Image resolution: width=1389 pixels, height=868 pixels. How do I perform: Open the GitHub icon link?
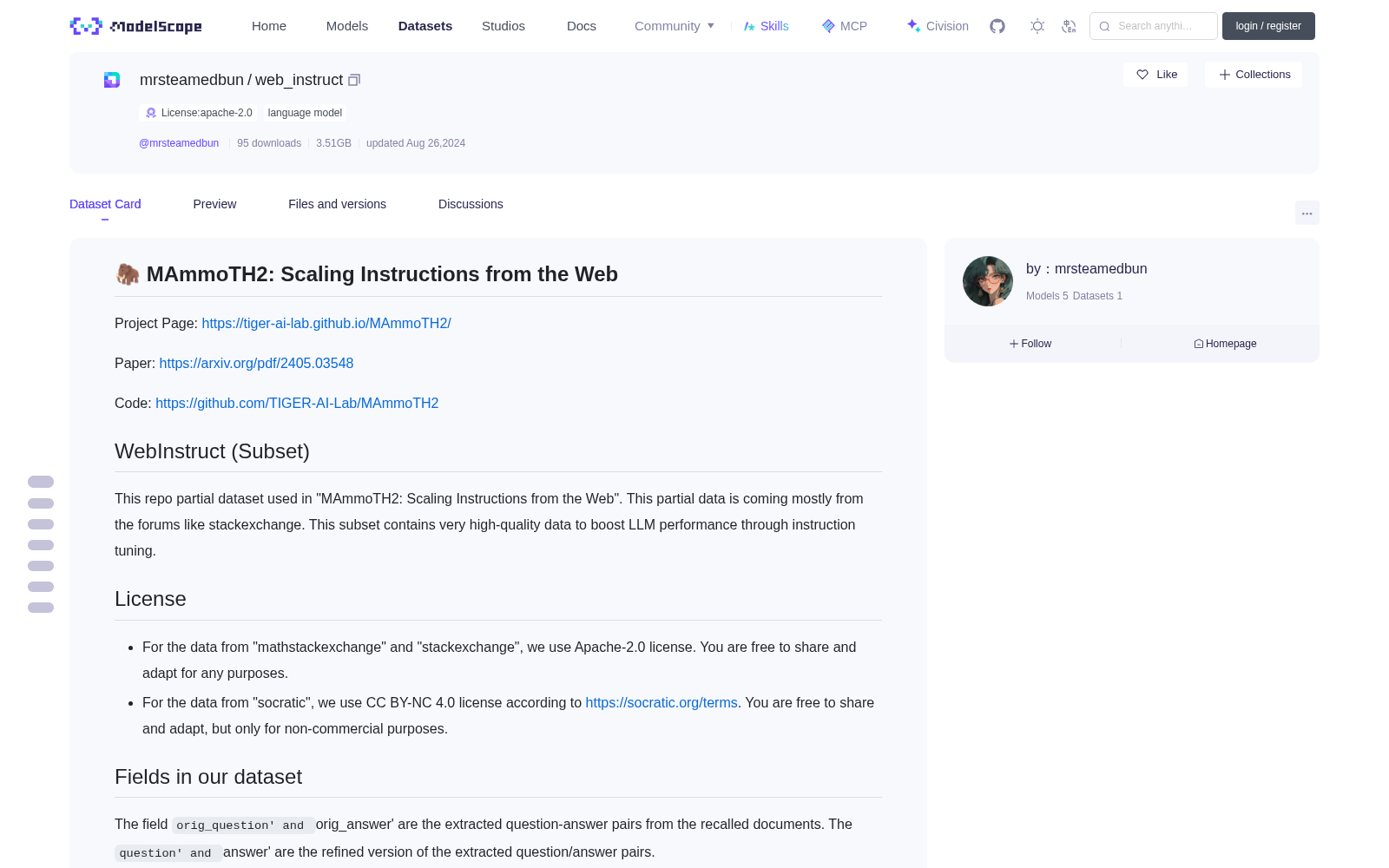point(997,26)
